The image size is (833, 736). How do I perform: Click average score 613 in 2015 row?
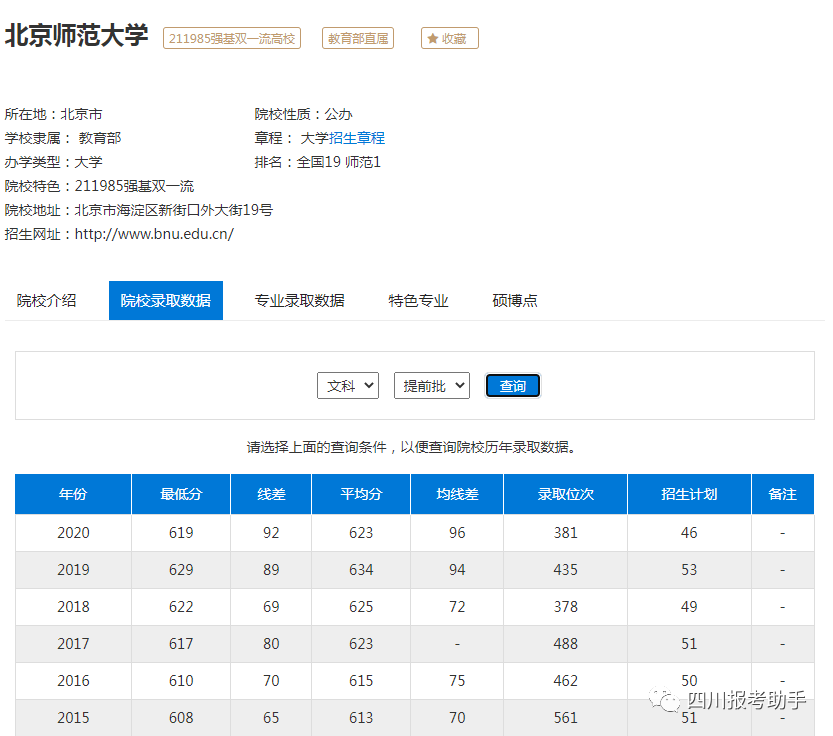(x=361, y=718)
